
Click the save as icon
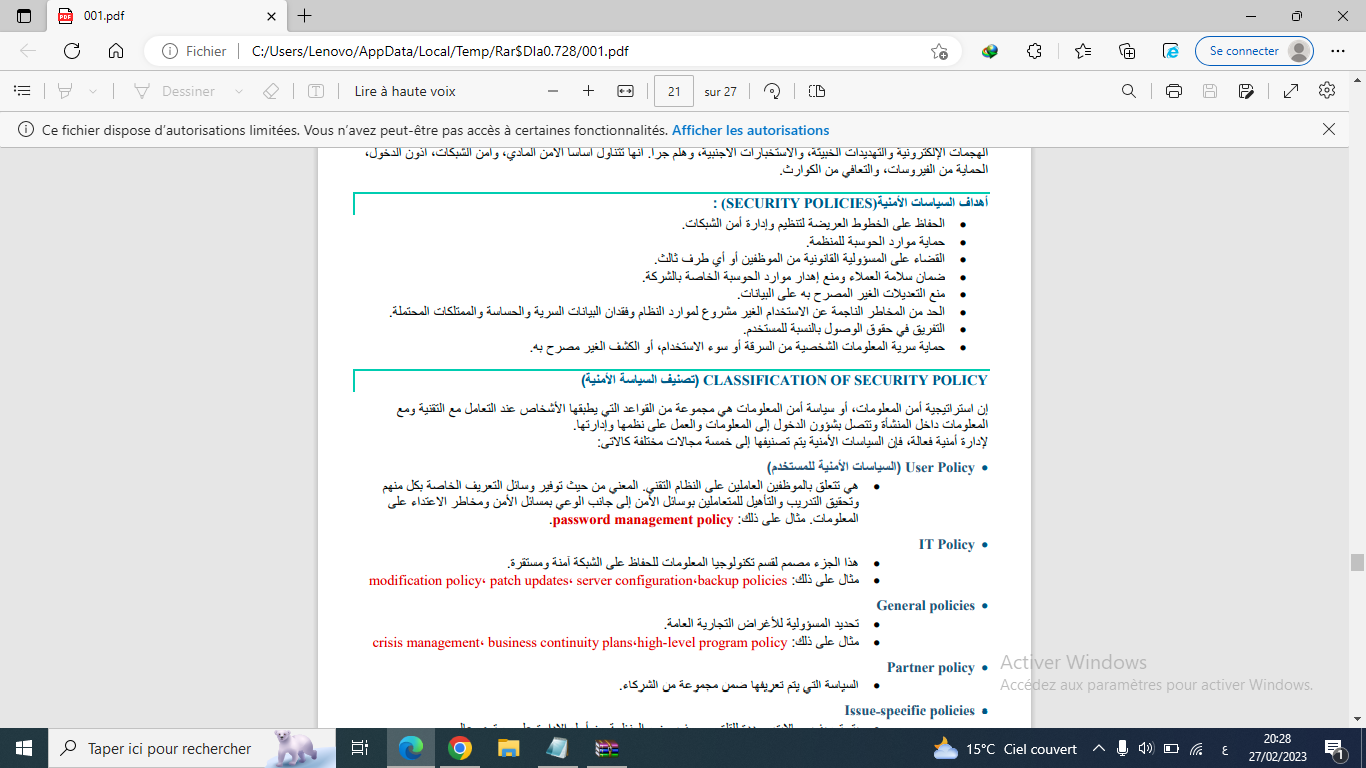tap(1246, 91)
